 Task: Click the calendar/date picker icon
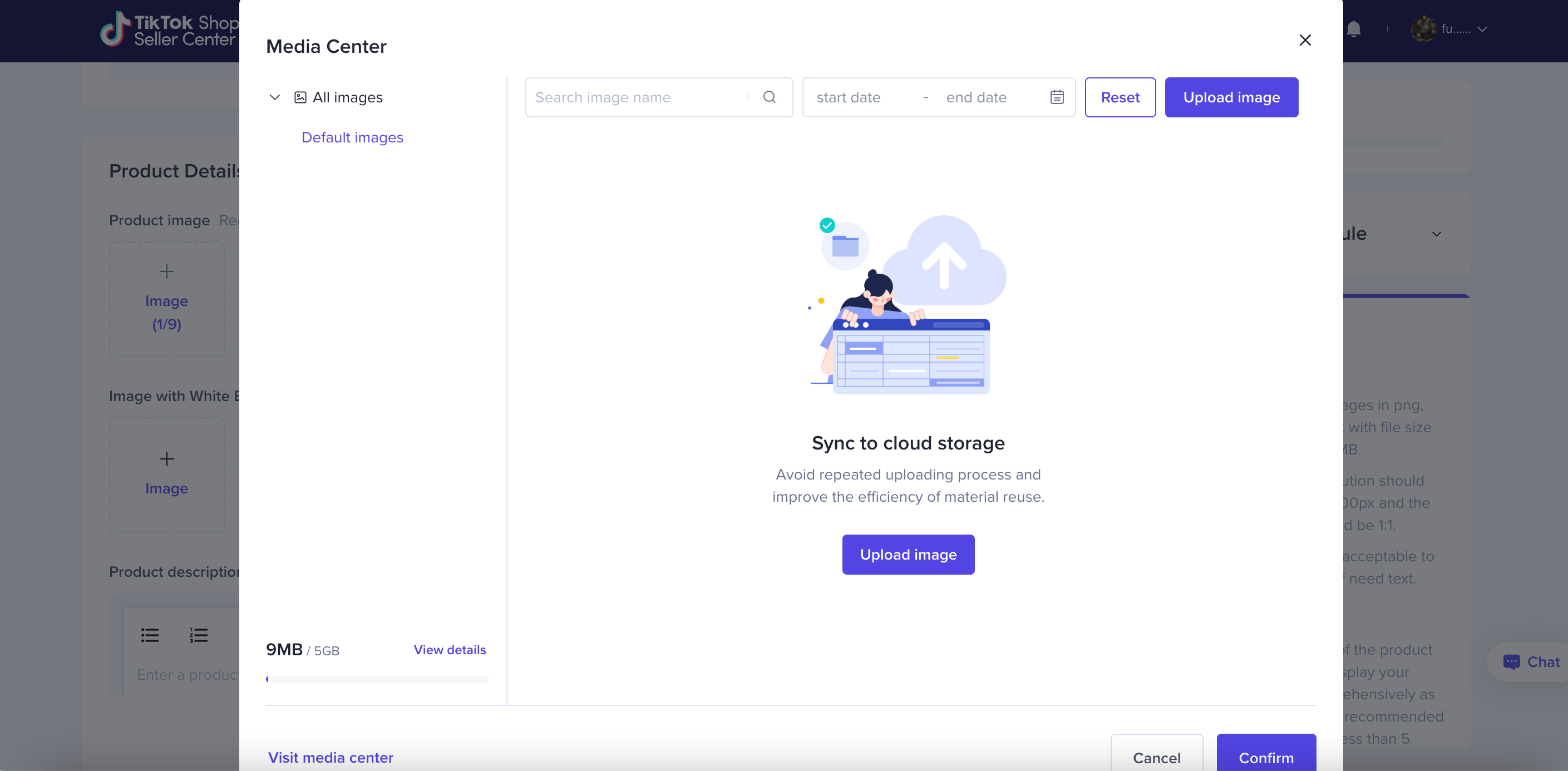click(1057, 97)
